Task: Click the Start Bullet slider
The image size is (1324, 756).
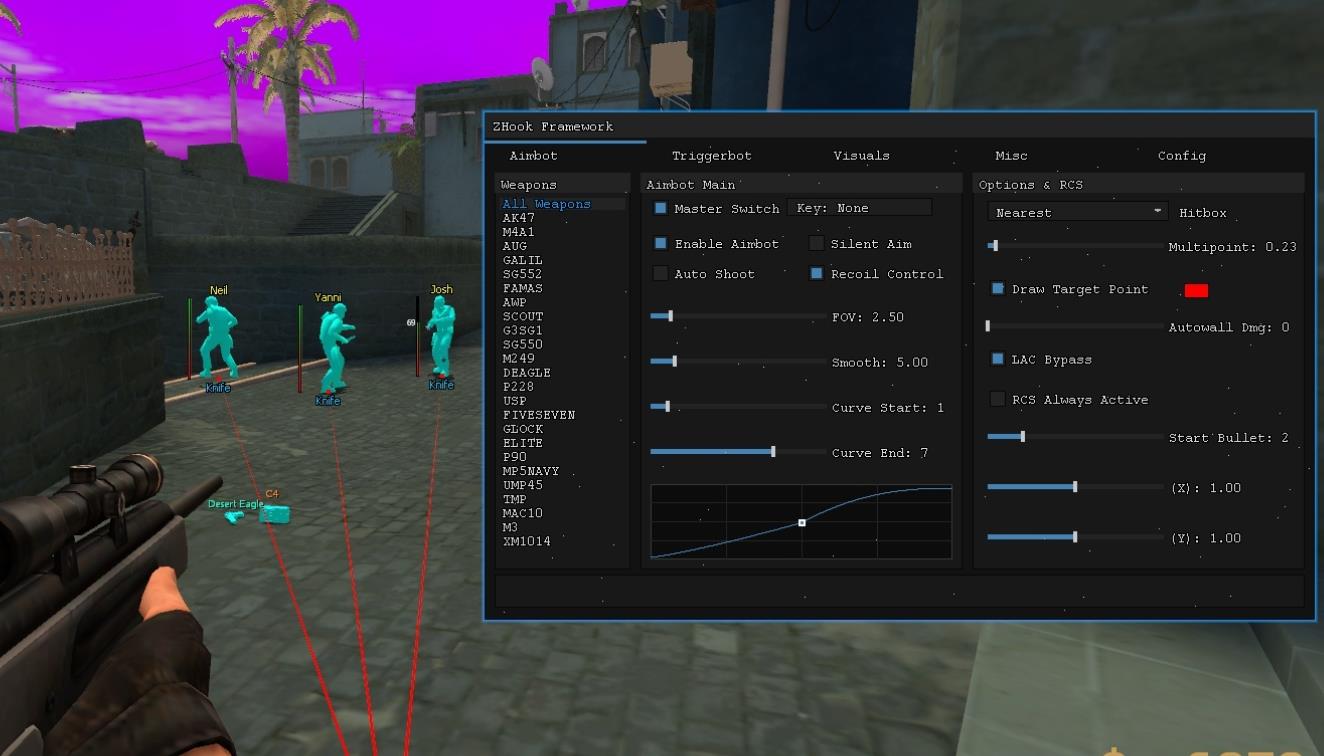Action: 1076,437
